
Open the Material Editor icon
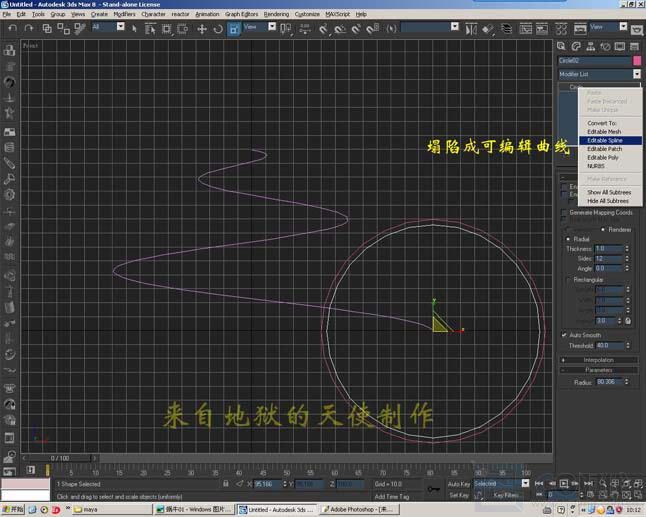pyautogui.click(x=561, y=29)
